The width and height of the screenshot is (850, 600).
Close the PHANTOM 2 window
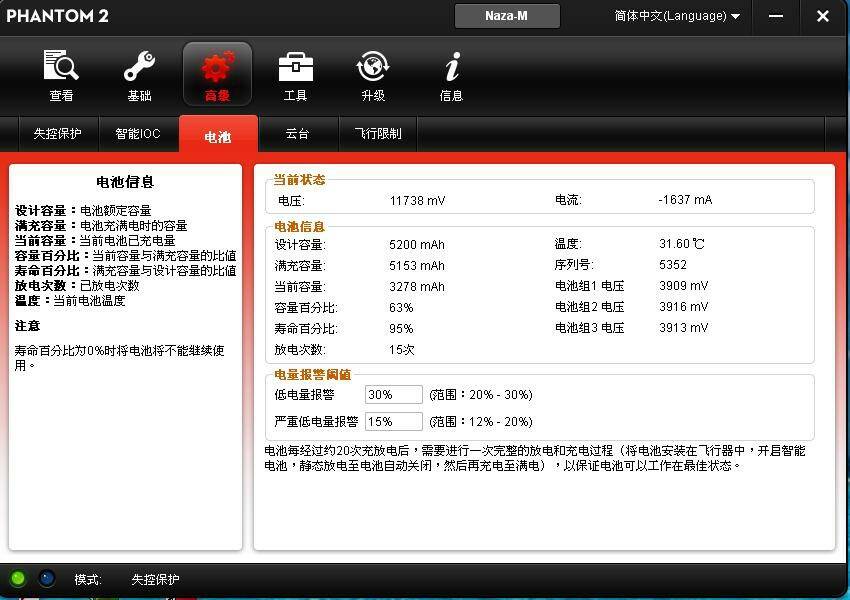point(823,16)
